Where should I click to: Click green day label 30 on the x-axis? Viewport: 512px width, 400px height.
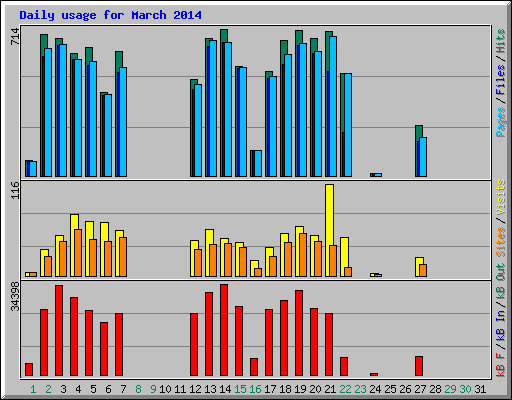[x=465, y=389]
